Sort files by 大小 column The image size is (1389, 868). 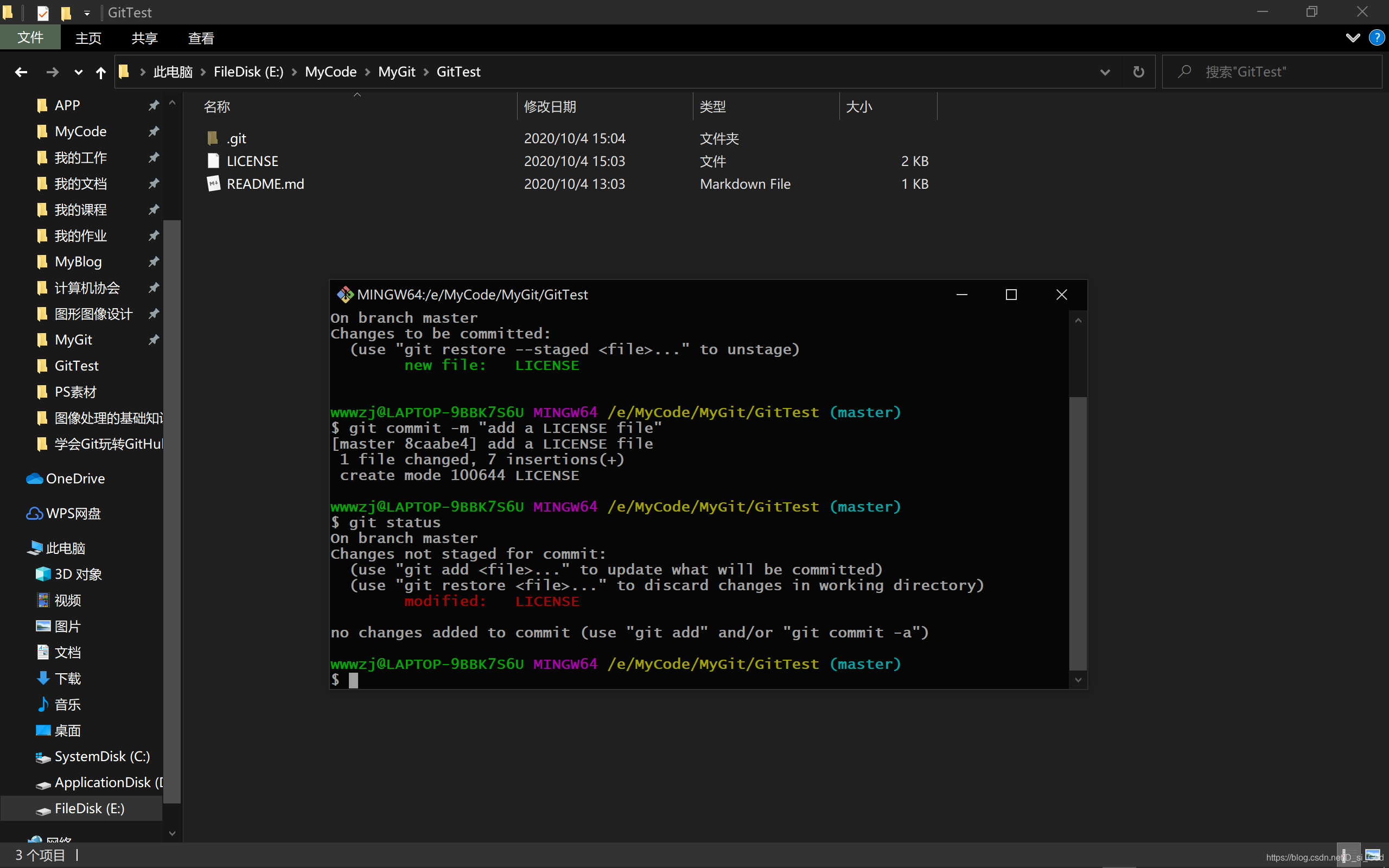[859, 107]
